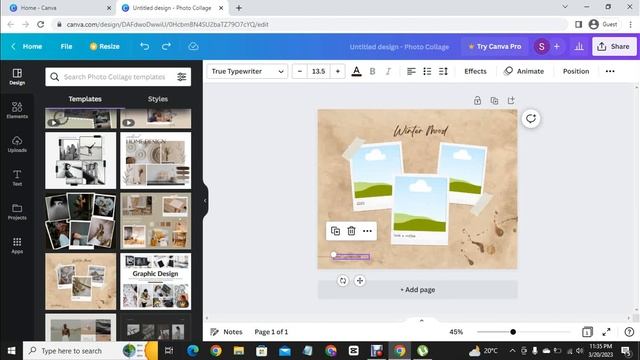The height and width of the screenshot is (360, 640).
Task: Open line spacing options
Action: coord(443,71)
